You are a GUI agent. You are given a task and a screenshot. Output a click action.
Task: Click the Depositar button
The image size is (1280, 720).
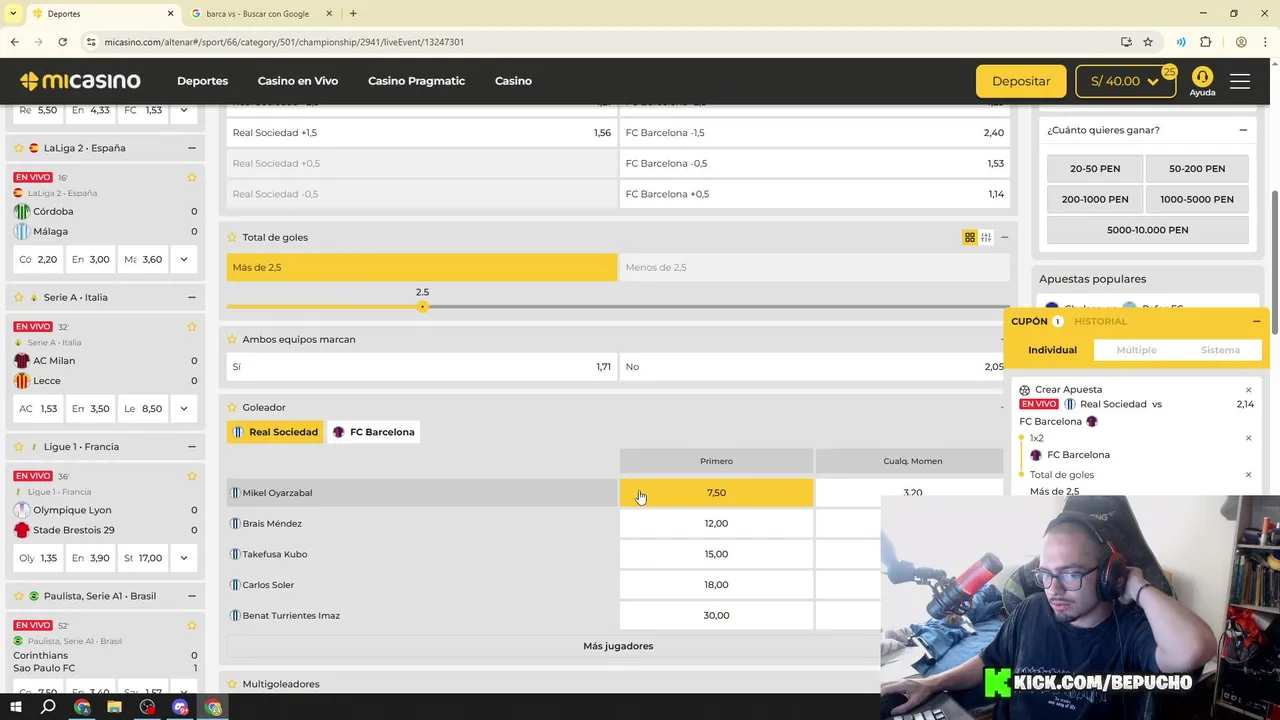click(x=1021, y=81)
